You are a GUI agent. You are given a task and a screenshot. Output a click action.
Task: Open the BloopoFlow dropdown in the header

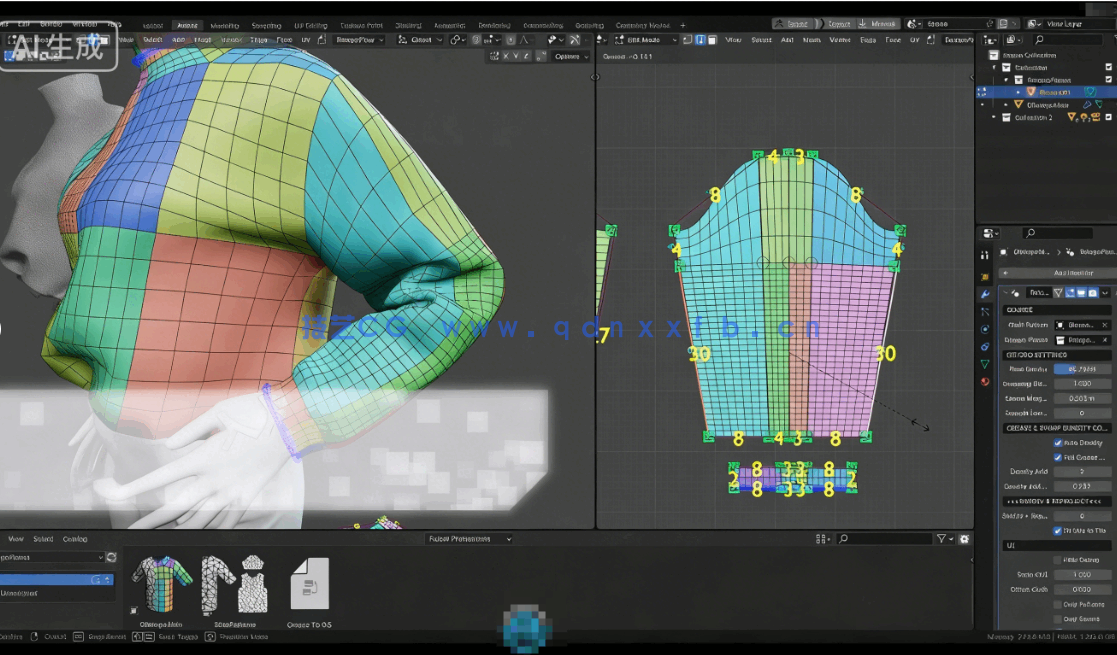tap(359, 39)
